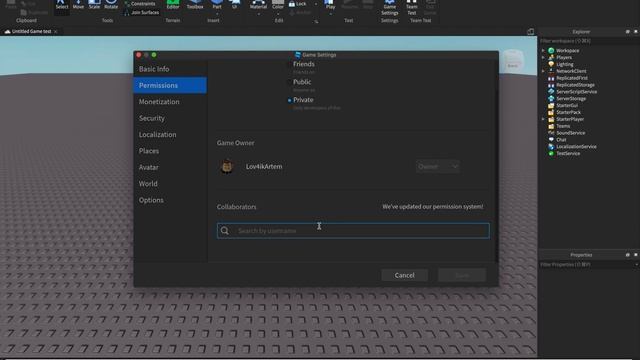Screen dimensions: 640x360
Task: Open the Monetization settings page
Action: tap(170, 102)
